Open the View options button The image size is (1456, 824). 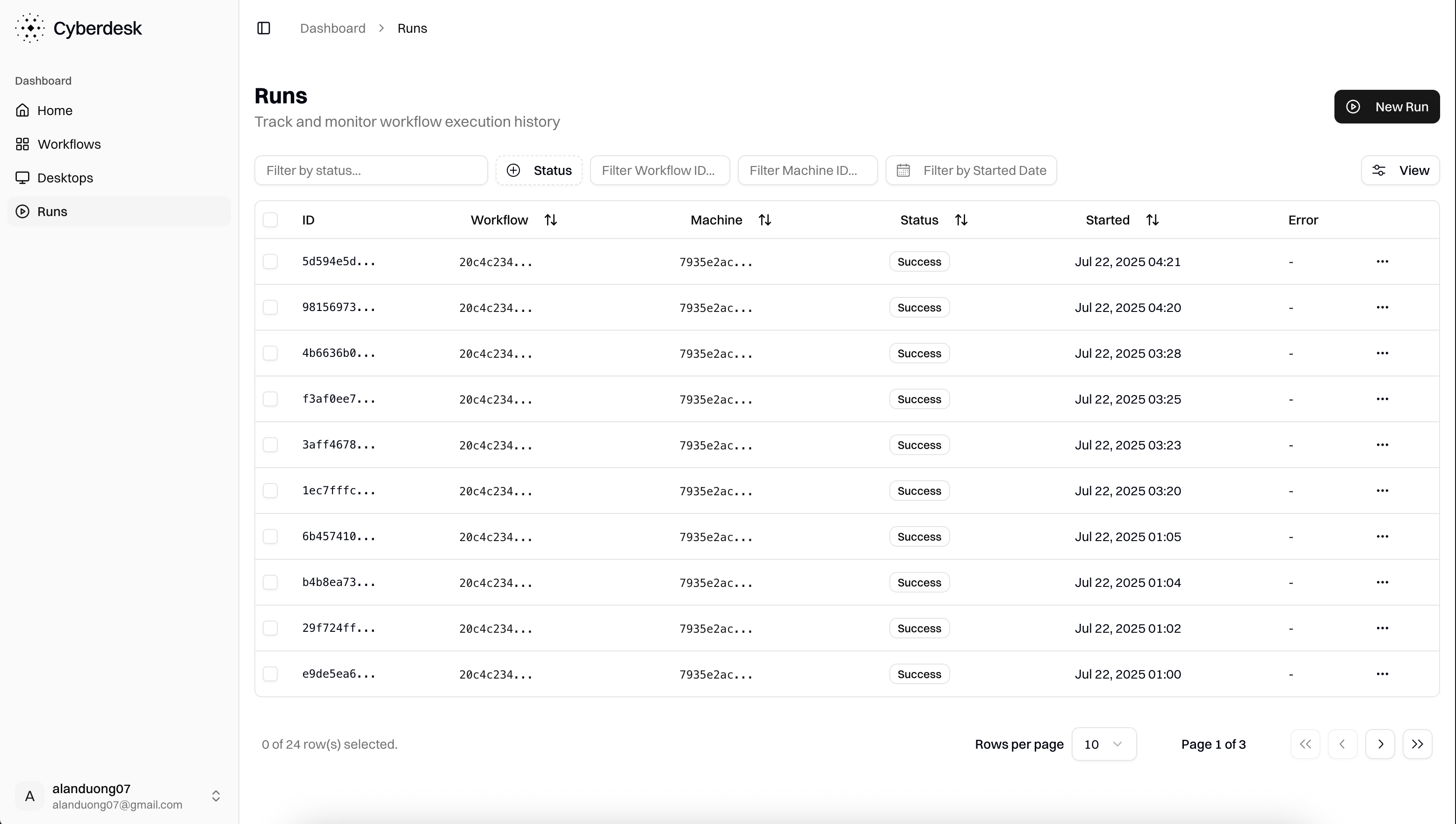[1400, 170]
